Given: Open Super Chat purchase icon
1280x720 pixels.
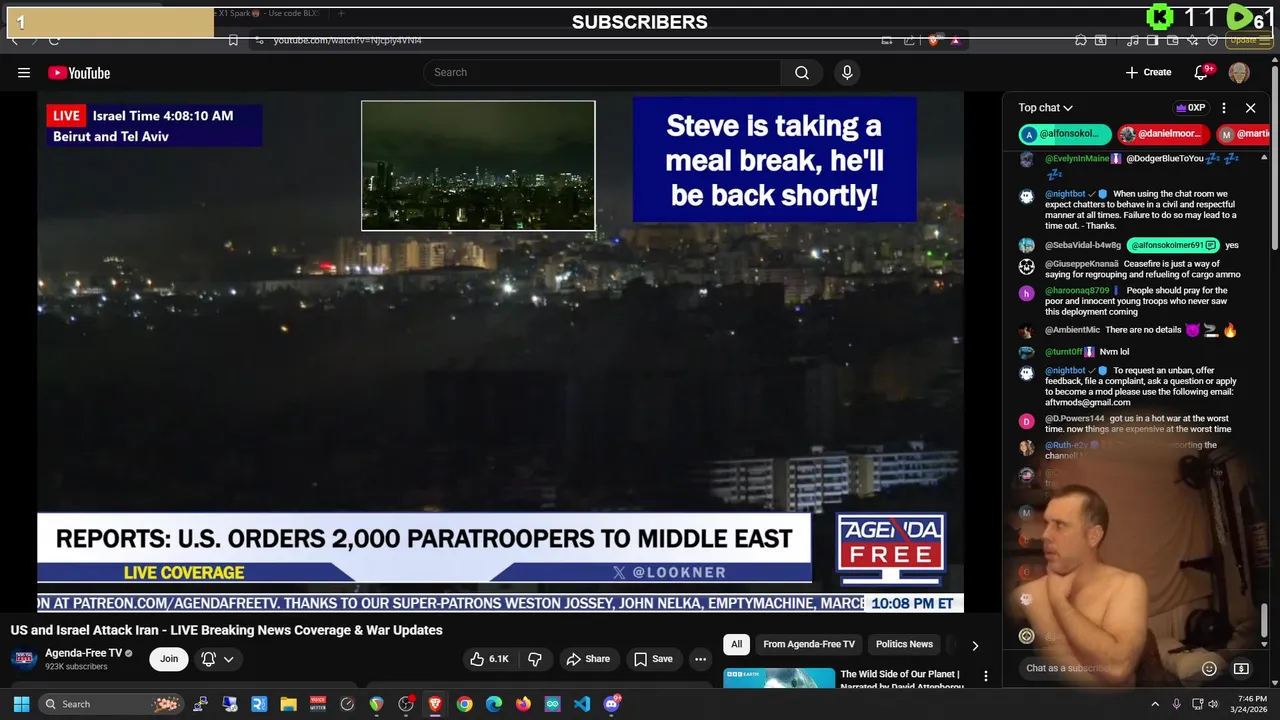Looking at the screenshot, I should pyautogui.click(x=1241, y=668).
